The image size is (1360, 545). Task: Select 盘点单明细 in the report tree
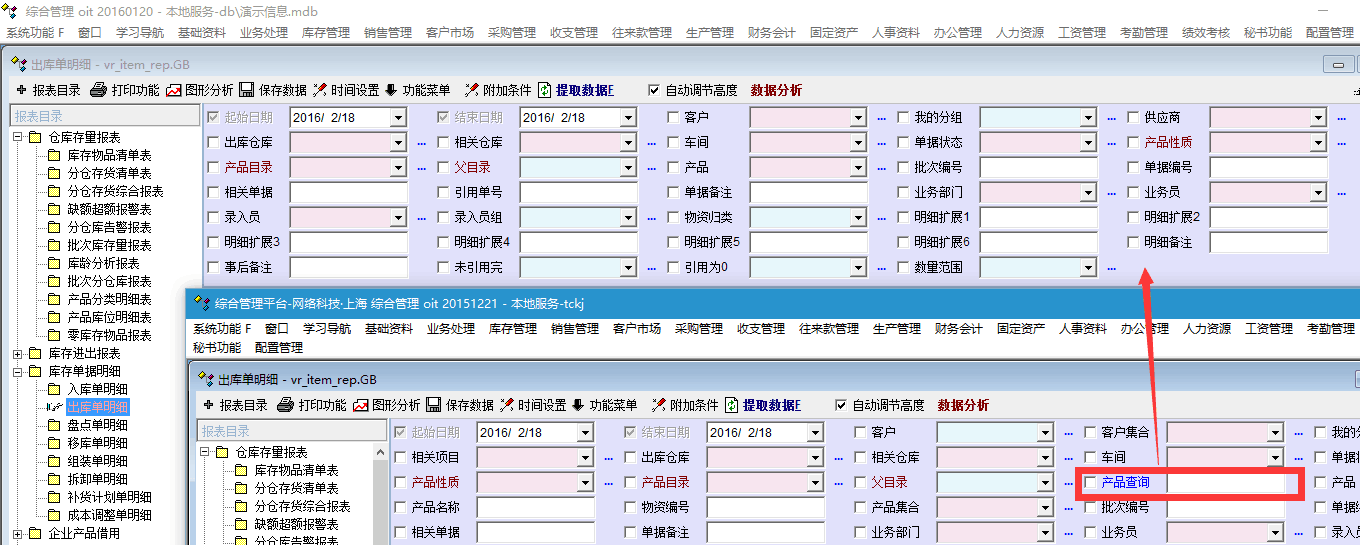coord(97,425)
